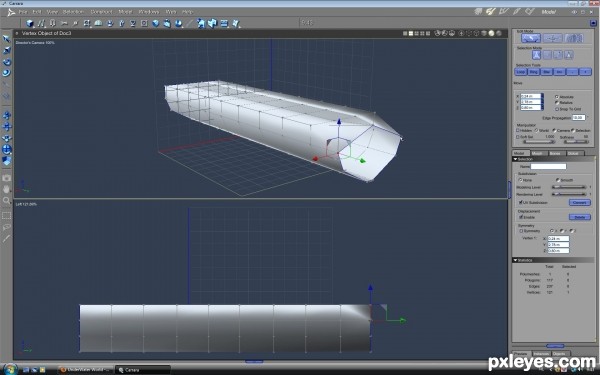Click the Vertex 1 X coordinate field
600x375 pixels.
(558, 238)
